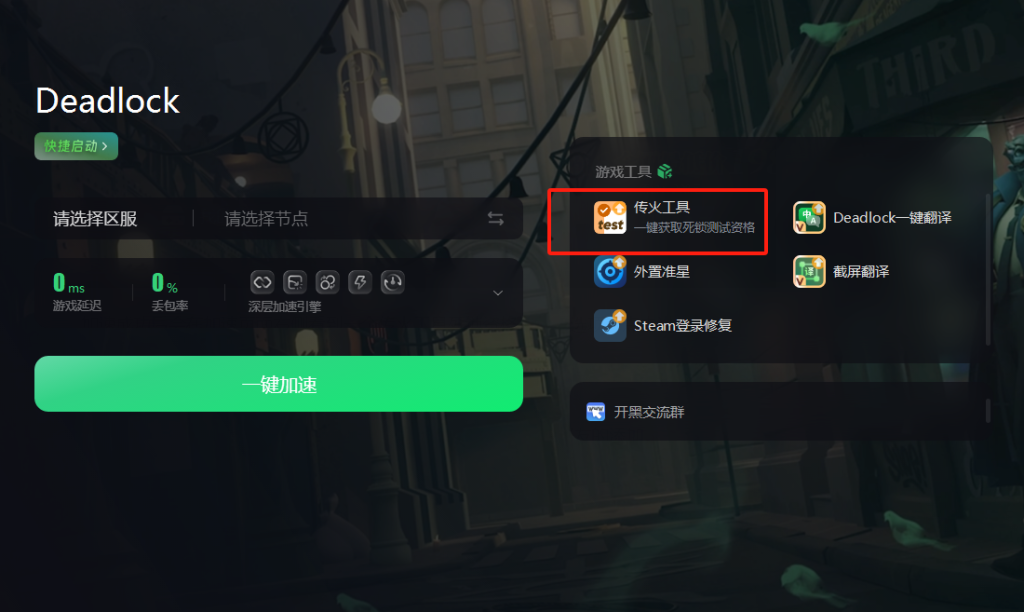The height and width of the screenshot is (612, 1024).
Task: Click the speed gauge acceleration engine icon
Action: pos(392,282)
